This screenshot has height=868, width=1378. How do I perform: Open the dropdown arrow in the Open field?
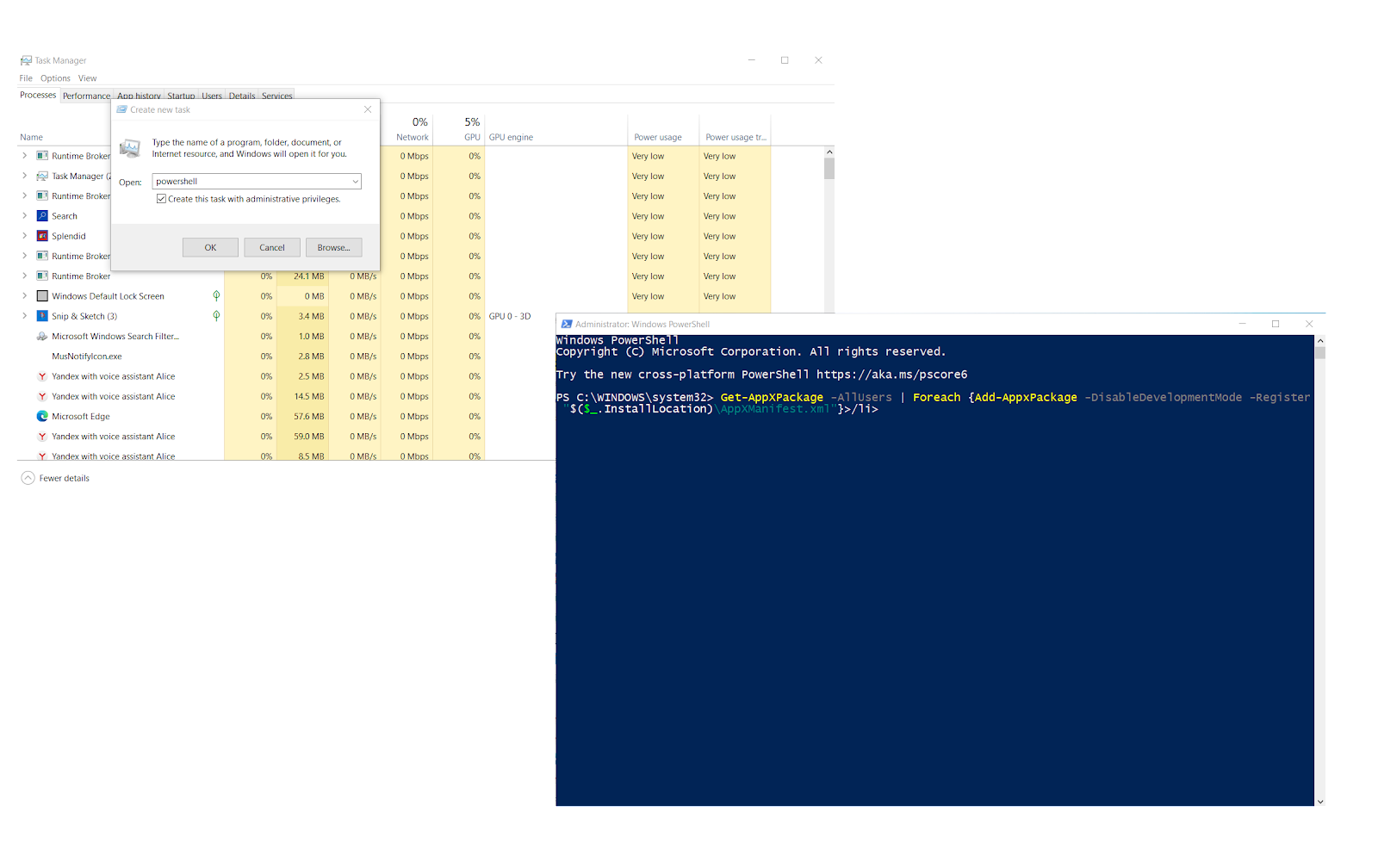[355, 182]
